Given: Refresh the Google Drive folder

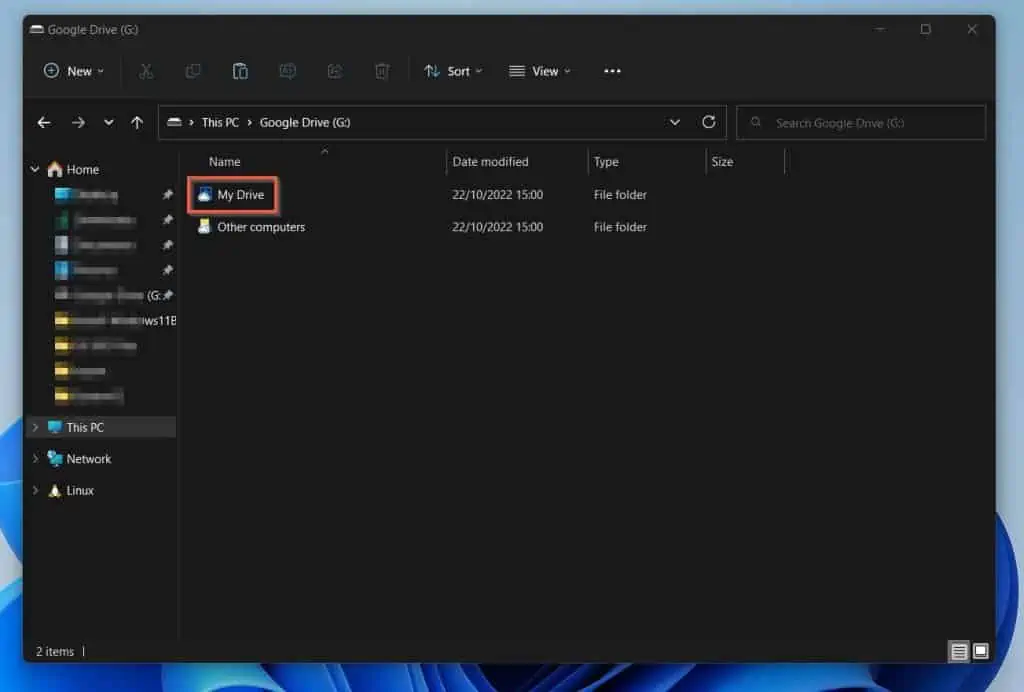Looking at the screenshot, I should click(709, 122).
